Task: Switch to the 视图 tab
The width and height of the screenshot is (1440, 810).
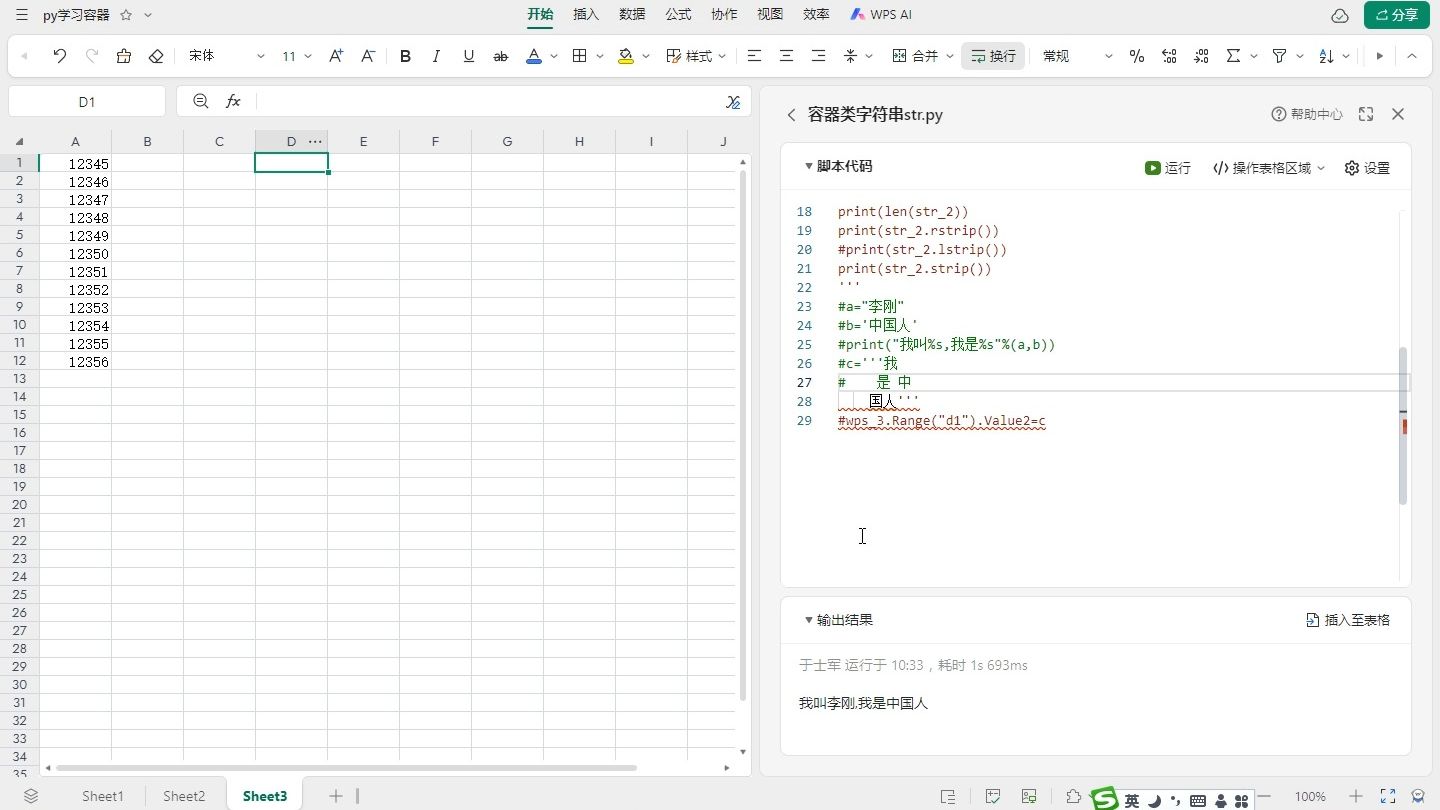Action: click(x=770, y=15)
